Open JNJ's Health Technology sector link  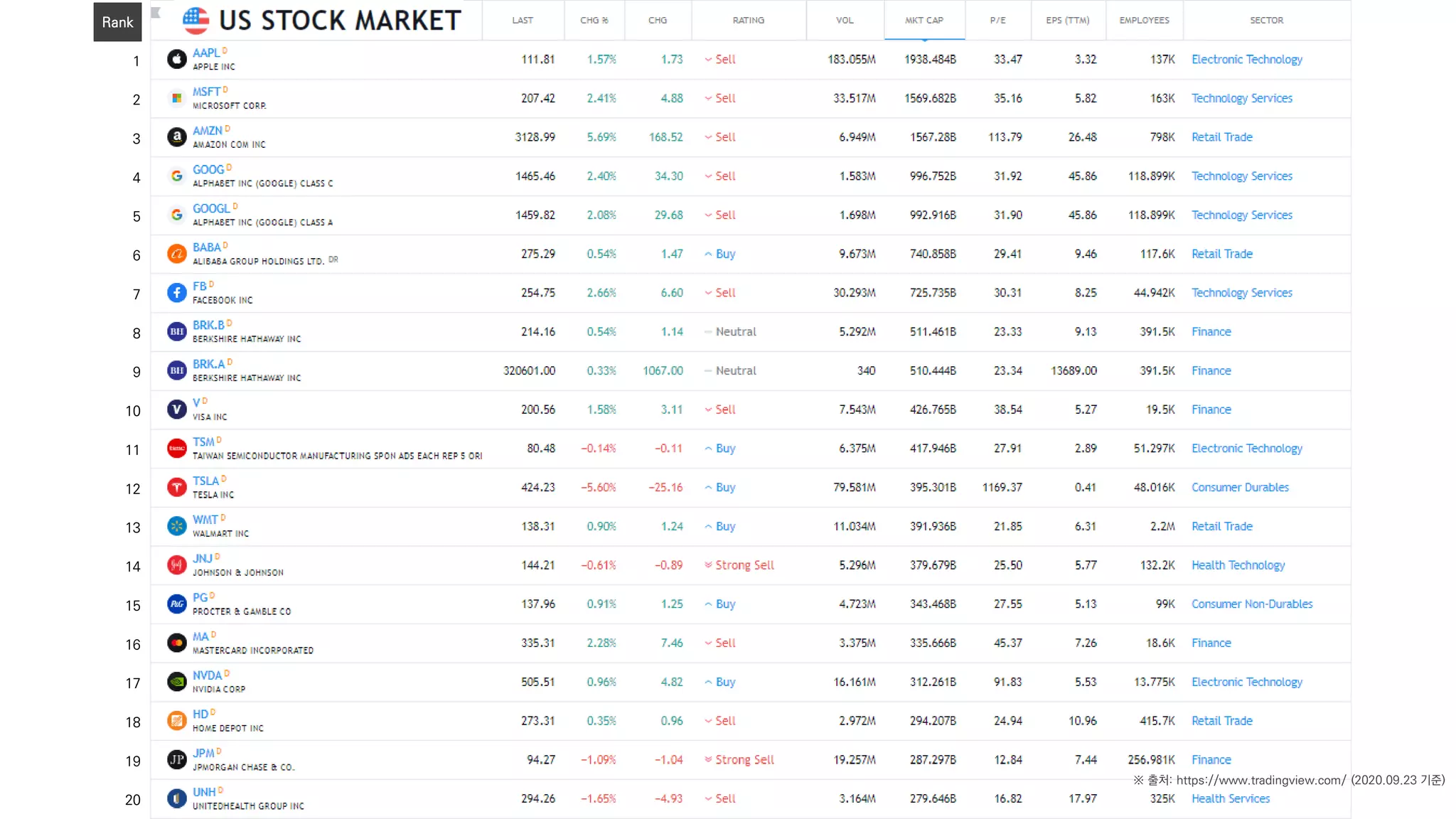(x=1238, y=565)
